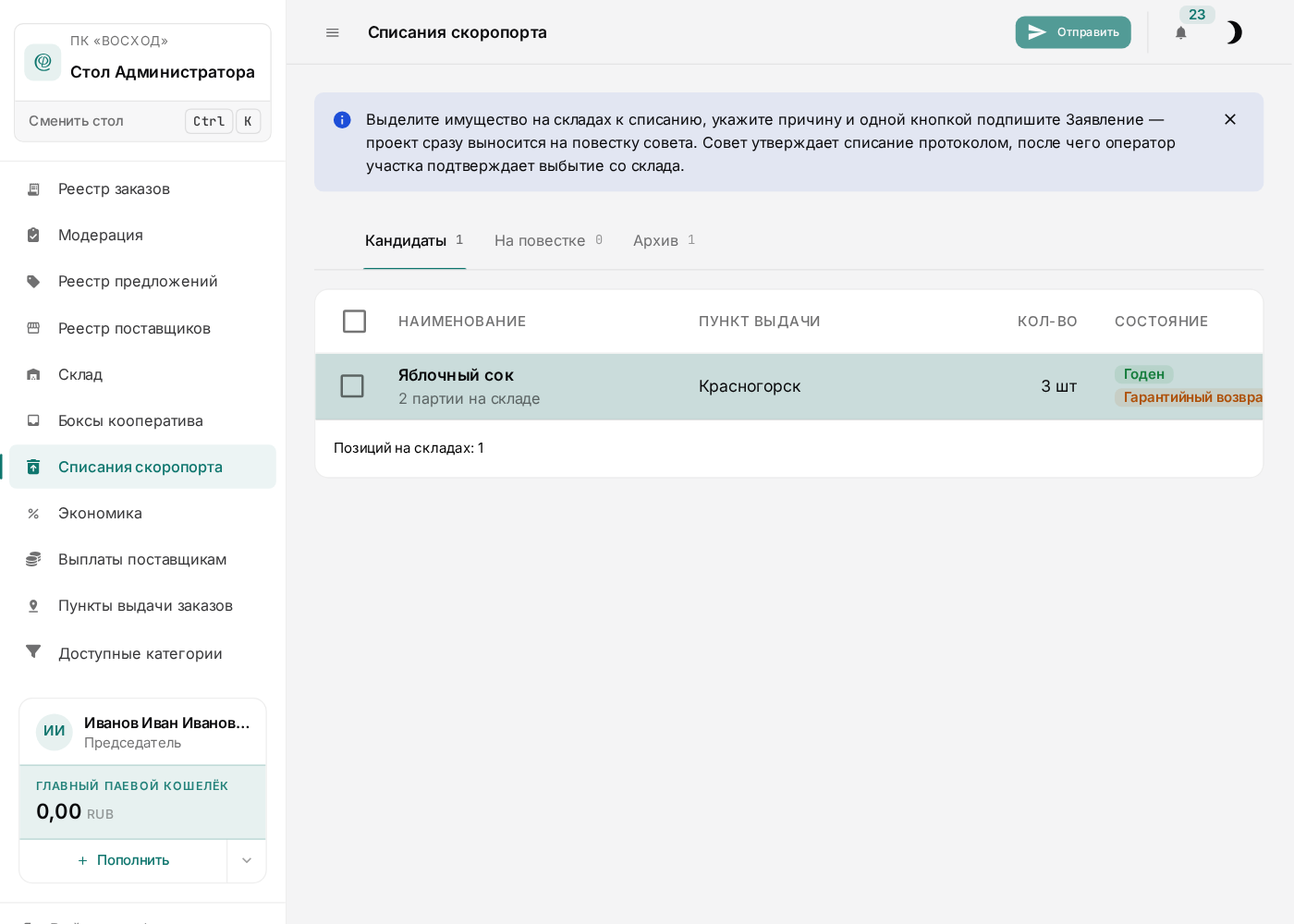
Task: Click the Реестр поставщиков store icon
Action: 33,328
